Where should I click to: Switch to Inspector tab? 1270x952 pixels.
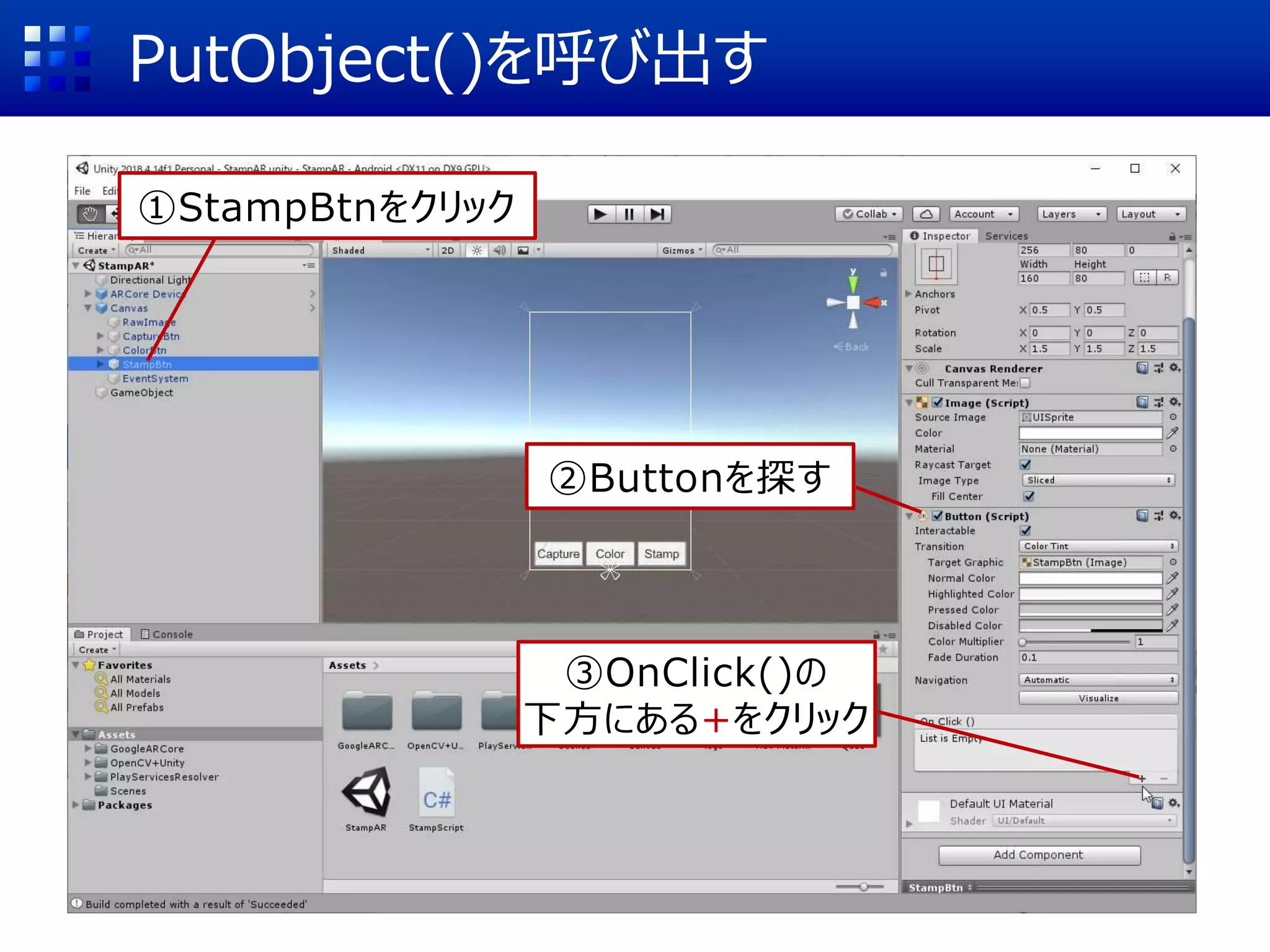[941, 236]
